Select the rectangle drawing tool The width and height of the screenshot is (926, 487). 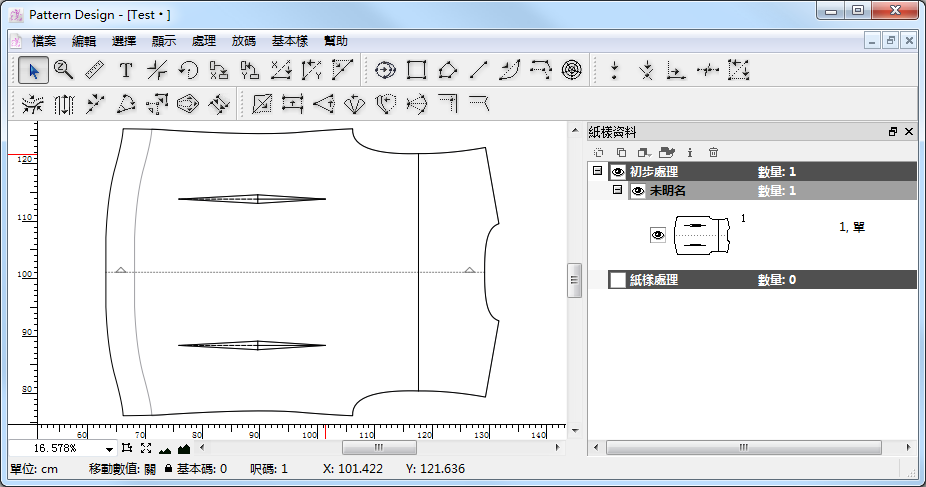pyautogui.click(x=417, y=70)
